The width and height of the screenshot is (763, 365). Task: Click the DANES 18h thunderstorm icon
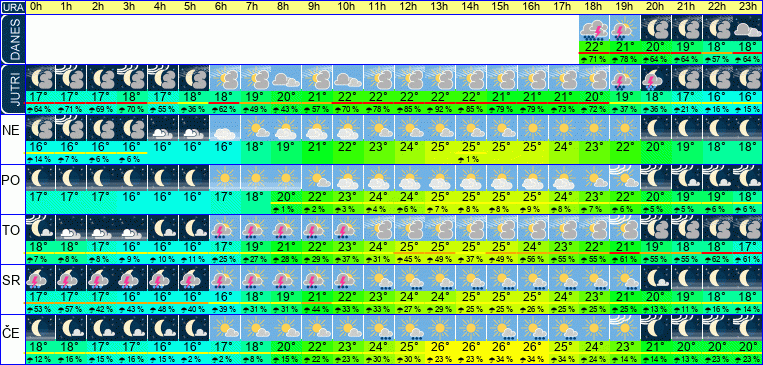click(594, 28)
